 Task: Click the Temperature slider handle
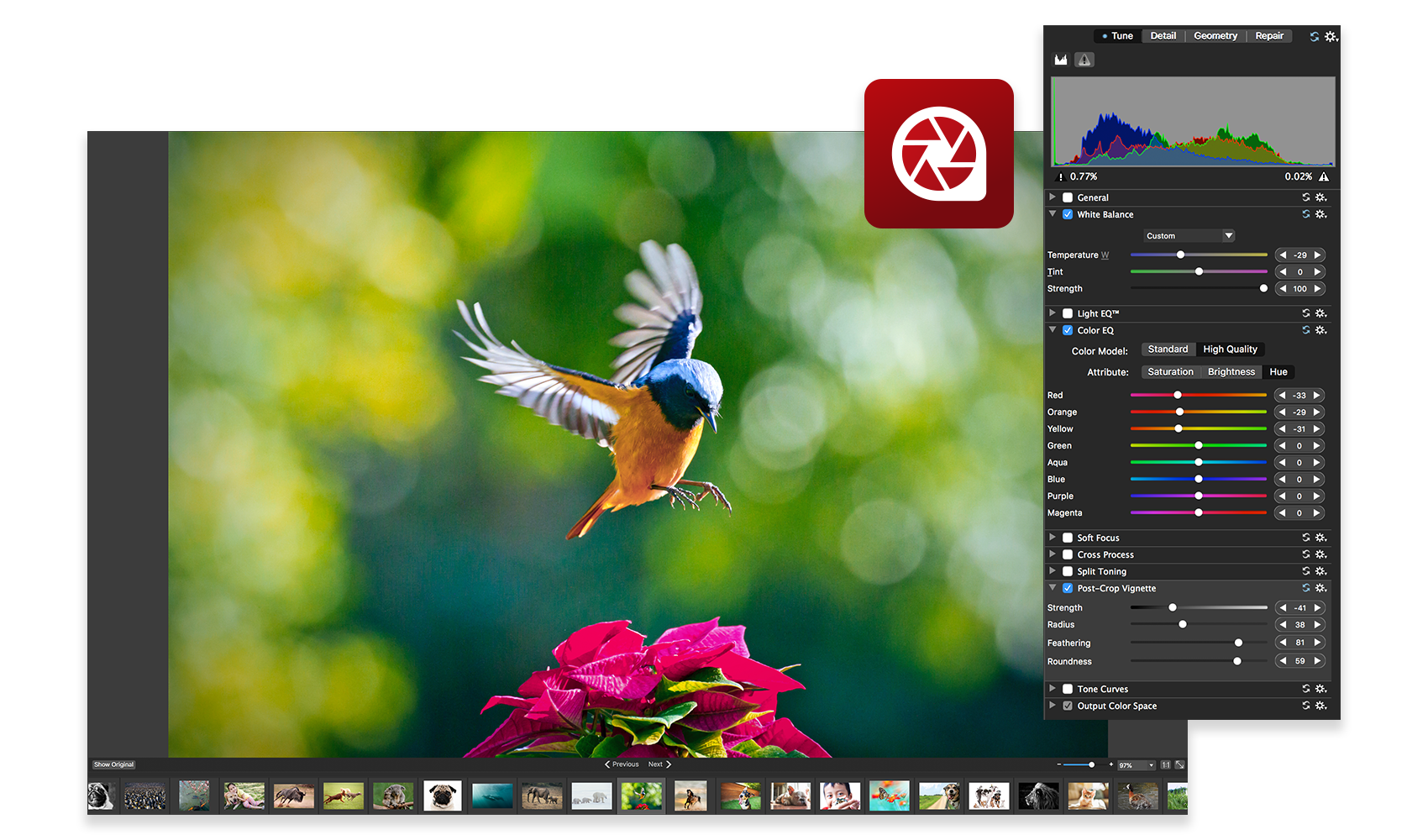[x=1180, y=255]
